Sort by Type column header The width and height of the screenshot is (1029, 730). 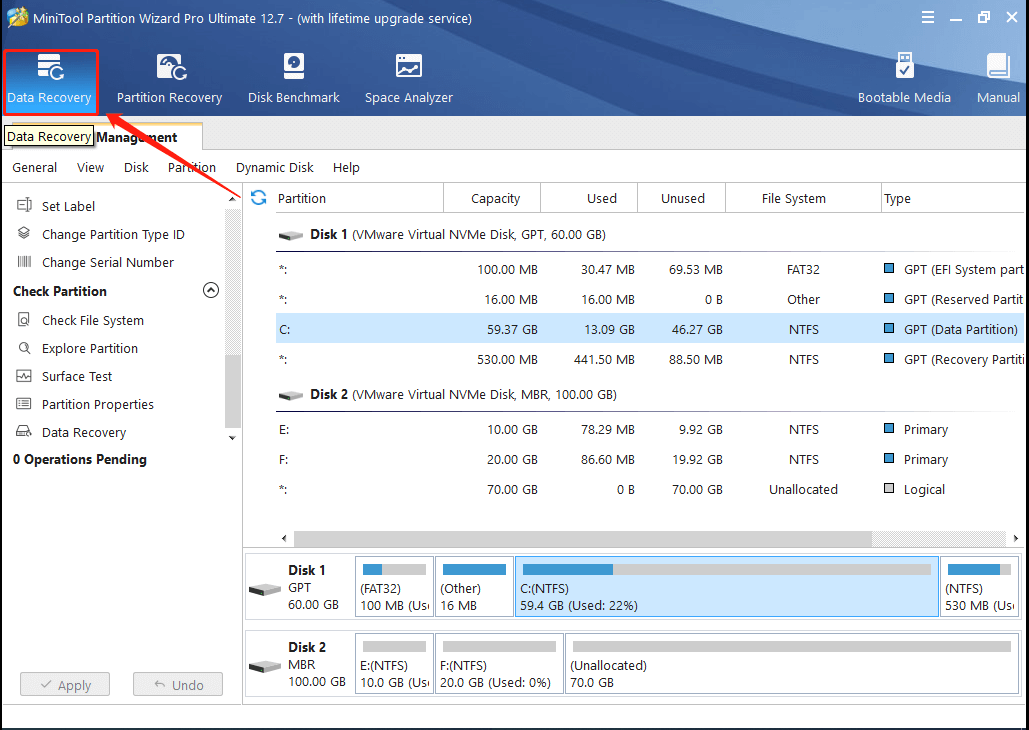952,198
